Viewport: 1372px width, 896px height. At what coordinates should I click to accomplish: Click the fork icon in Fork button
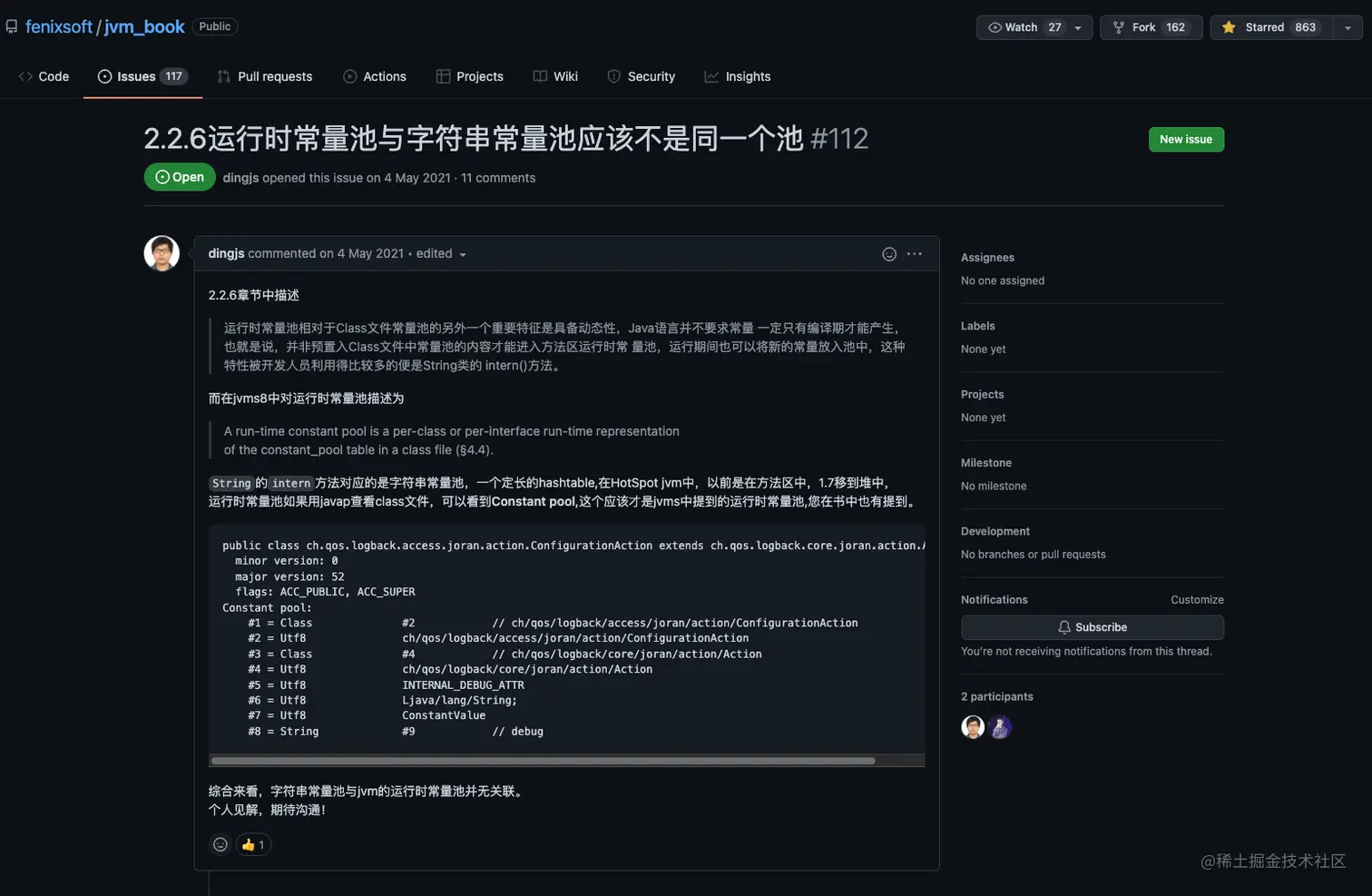coord(1119,27)
